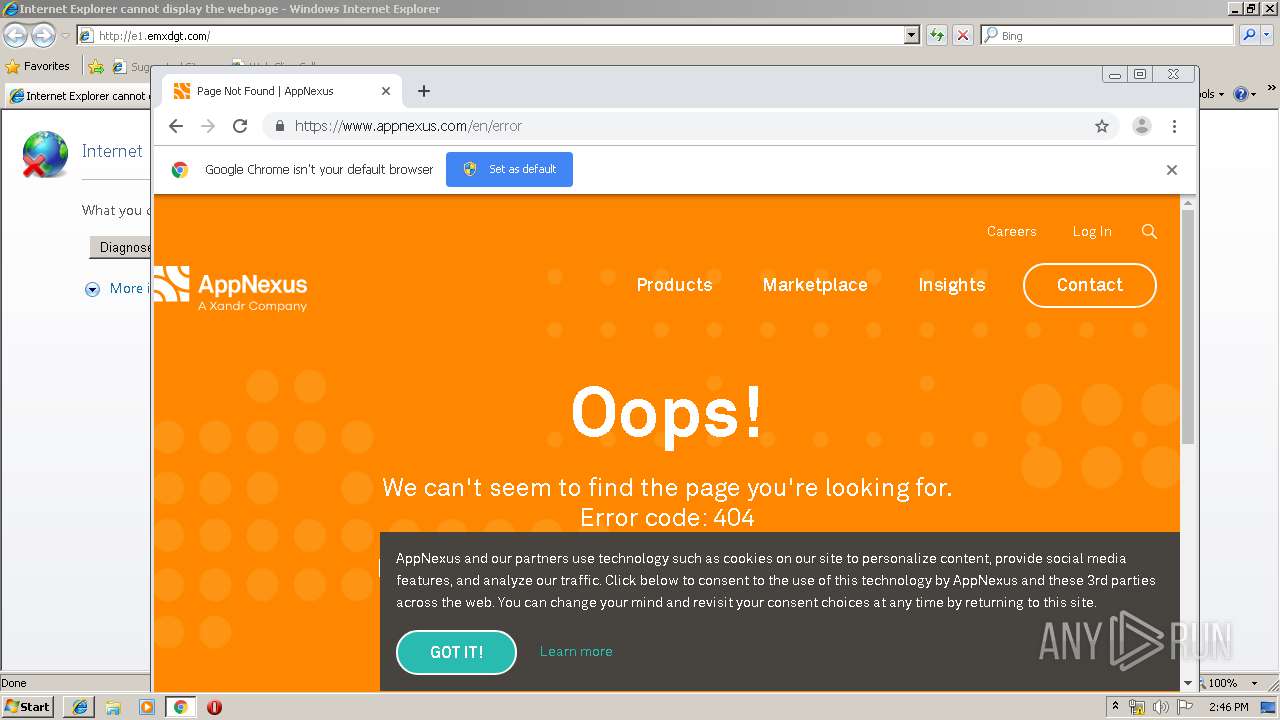Click Chrome's forward arrow

point(208,126)
